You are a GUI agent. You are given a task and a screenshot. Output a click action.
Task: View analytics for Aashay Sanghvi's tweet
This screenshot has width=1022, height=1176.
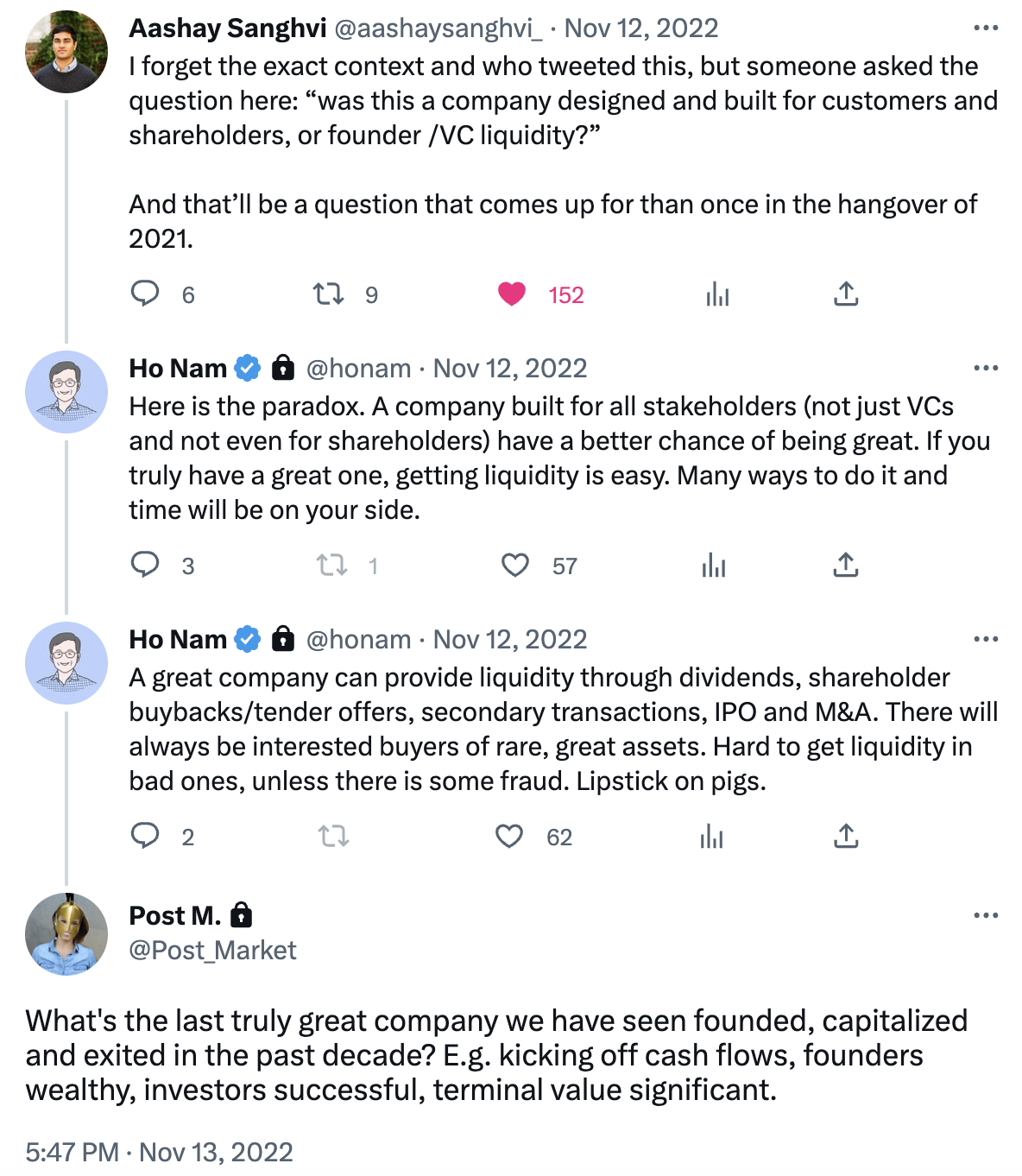(x=717, y=294)
